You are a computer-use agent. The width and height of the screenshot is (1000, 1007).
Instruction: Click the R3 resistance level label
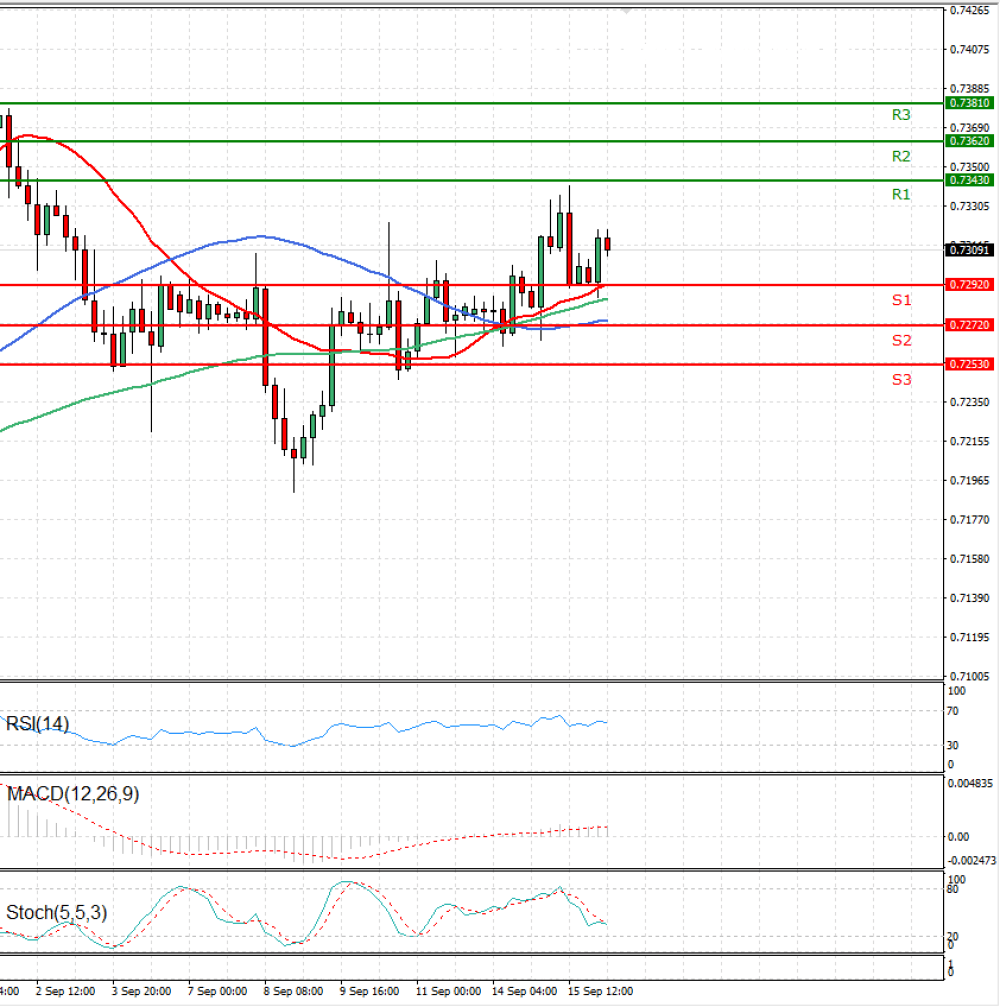(x=900, y=115)
